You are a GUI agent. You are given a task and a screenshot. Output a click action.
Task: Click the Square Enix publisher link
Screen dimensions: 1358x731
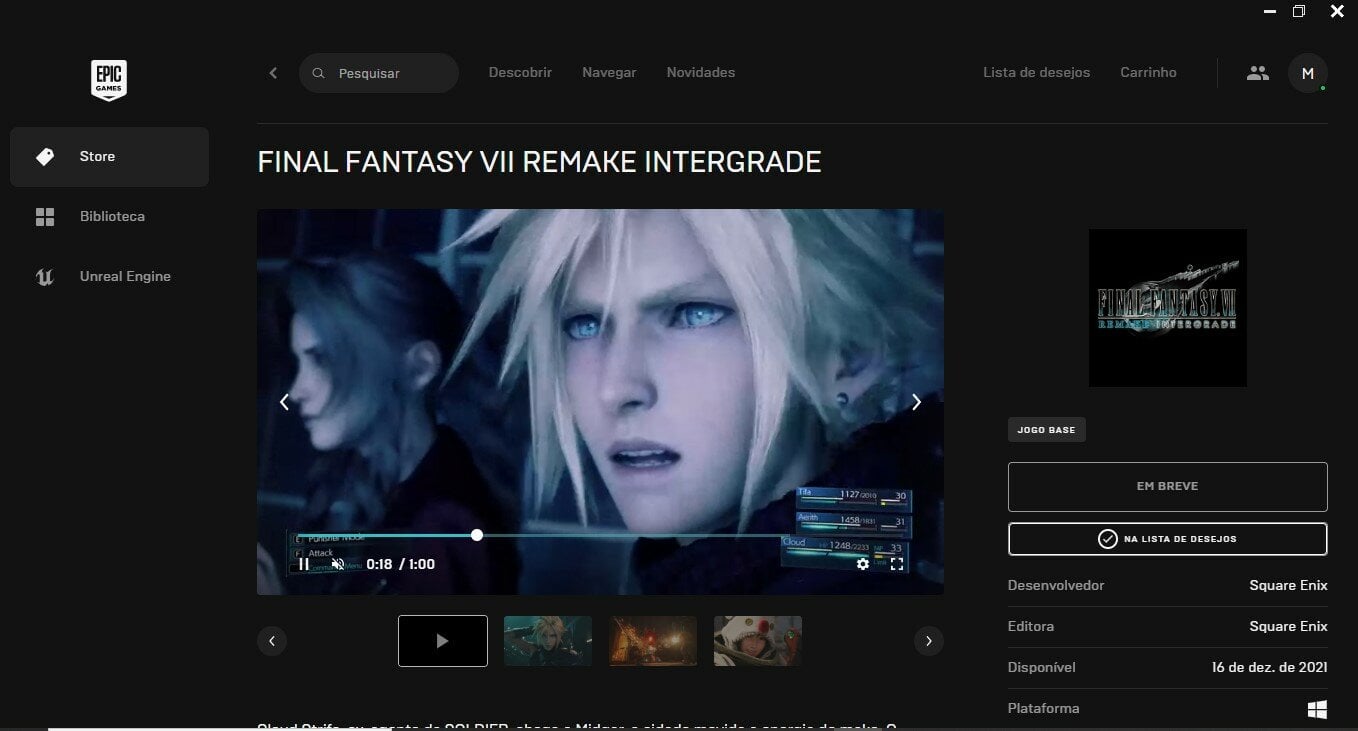[x=1288, y=627]
